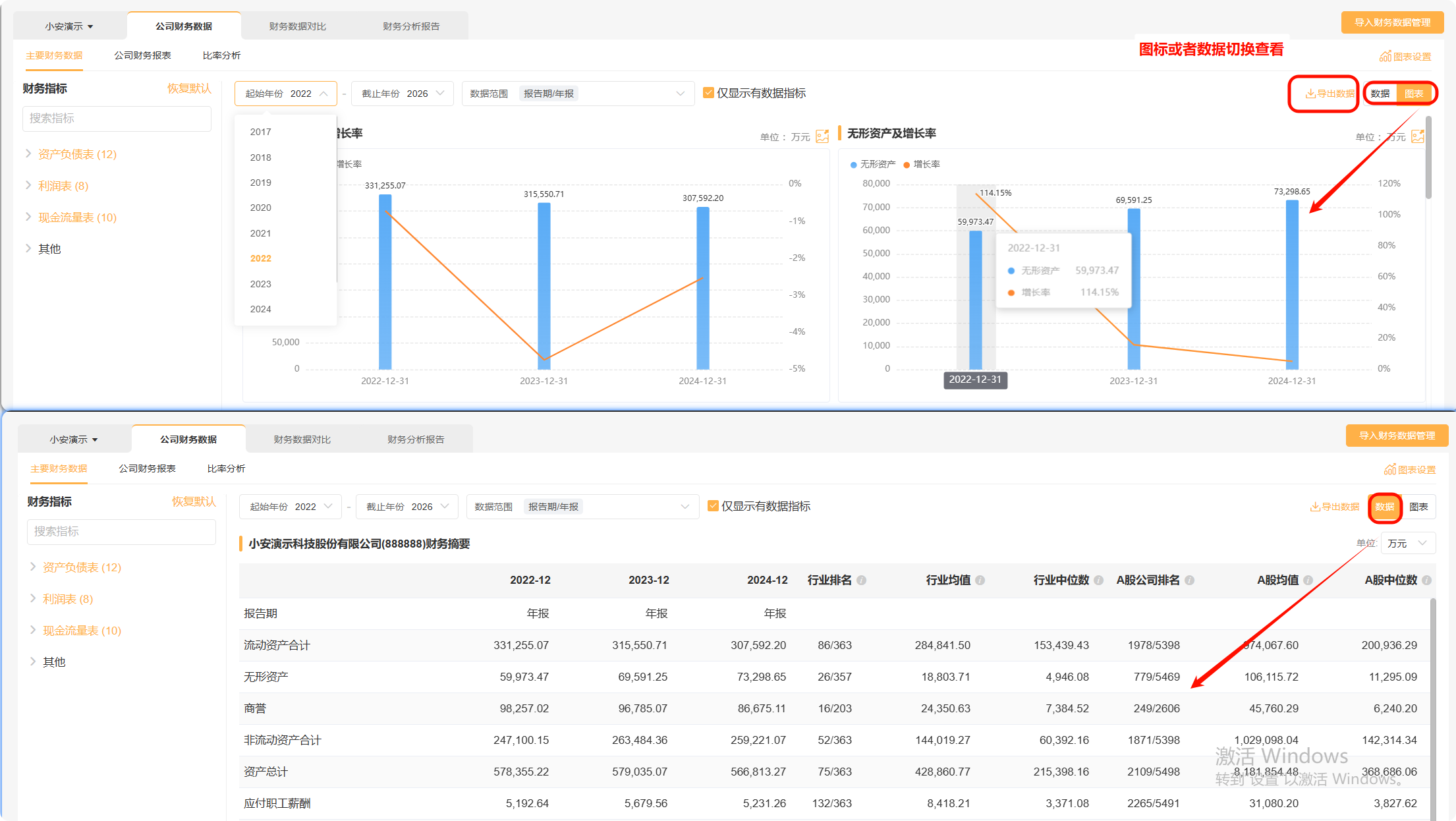Switch the upper view to 数据 mode

point(1380,94)
